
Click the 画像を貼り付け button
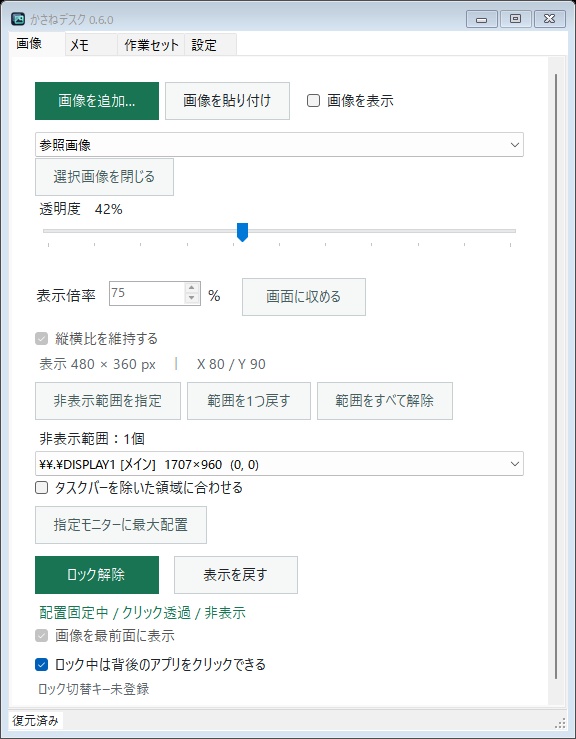[x=227, y=101]
